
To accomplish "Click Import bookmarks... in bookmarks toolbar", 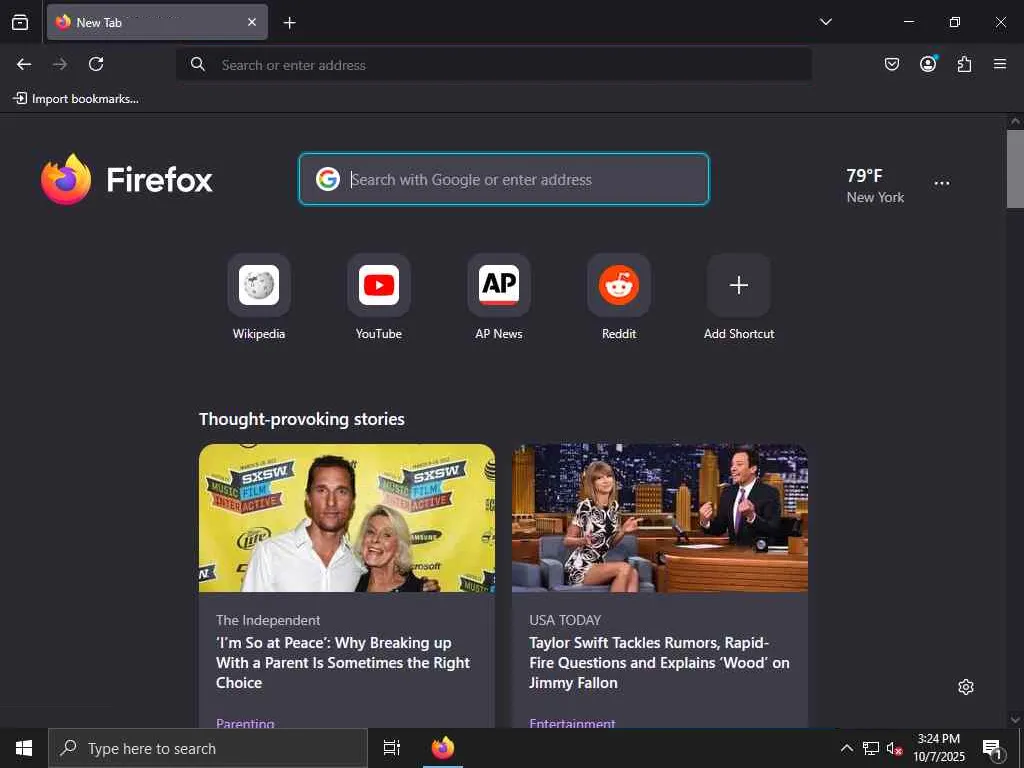I will point(76,99).
